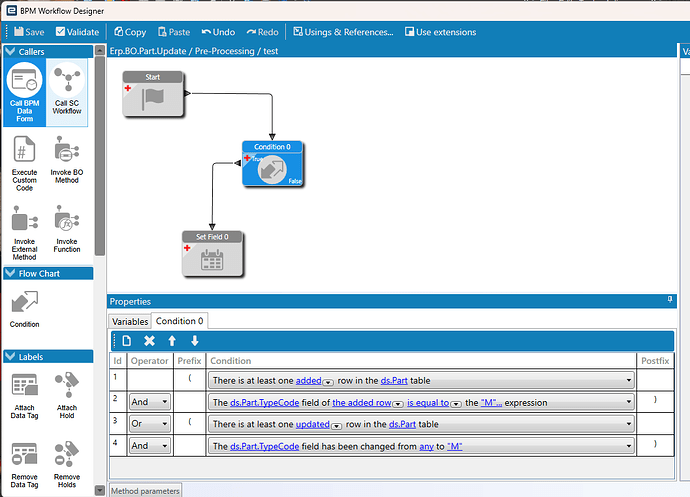The image size is (690, 497).
Task: Pick the Invoke BO Method item
Action: [x=67, y=160]
